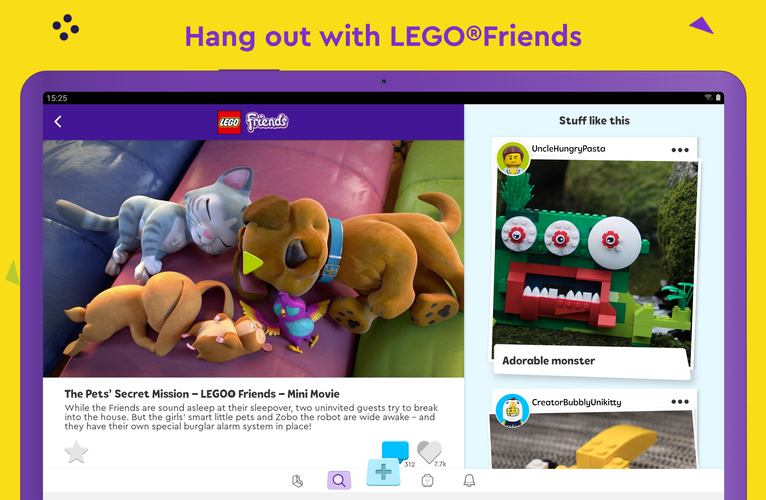Viewport: 766px width, 500px height.
Task: Click the LEGO Friends logo
Action: pos(253,122)
